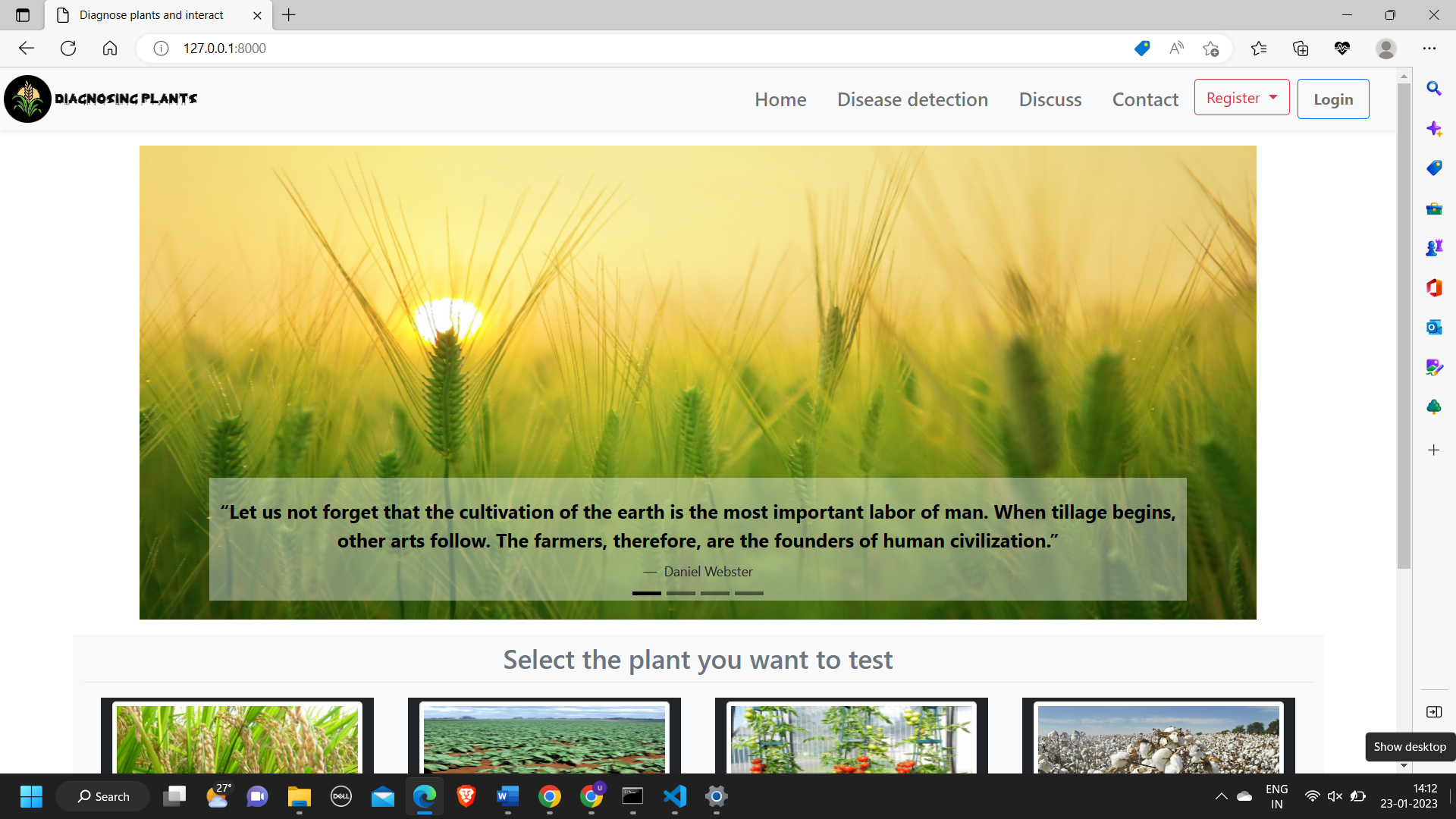This screenshot has height=819, width=1456.
Task: Close the Diagnose plants tab
Action: [x=257, y=15]
